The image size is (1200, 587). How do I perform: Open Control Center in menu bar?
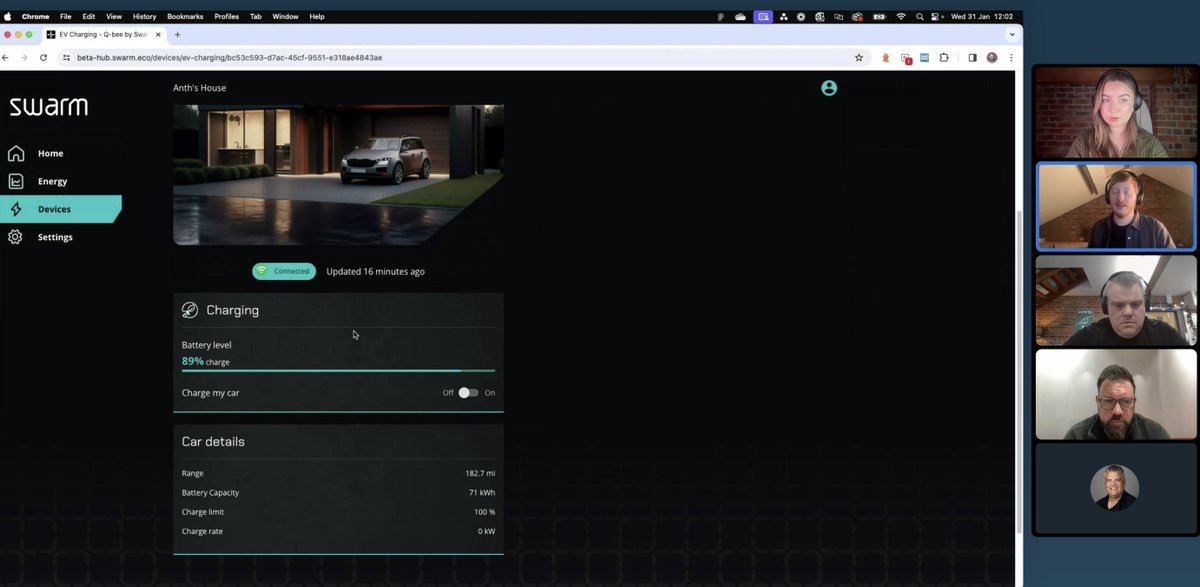[936, 17]
